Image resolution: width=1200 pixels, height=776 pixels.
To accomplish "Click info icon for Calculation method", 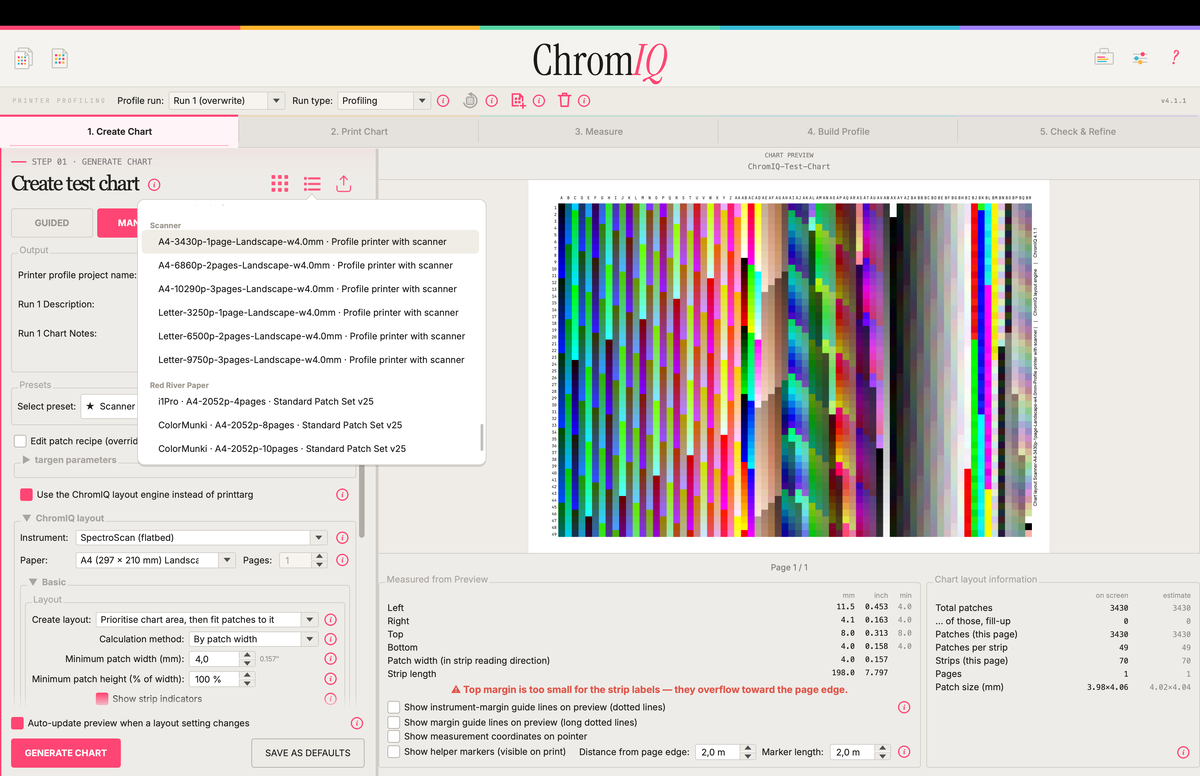I will tap(330, 639).
